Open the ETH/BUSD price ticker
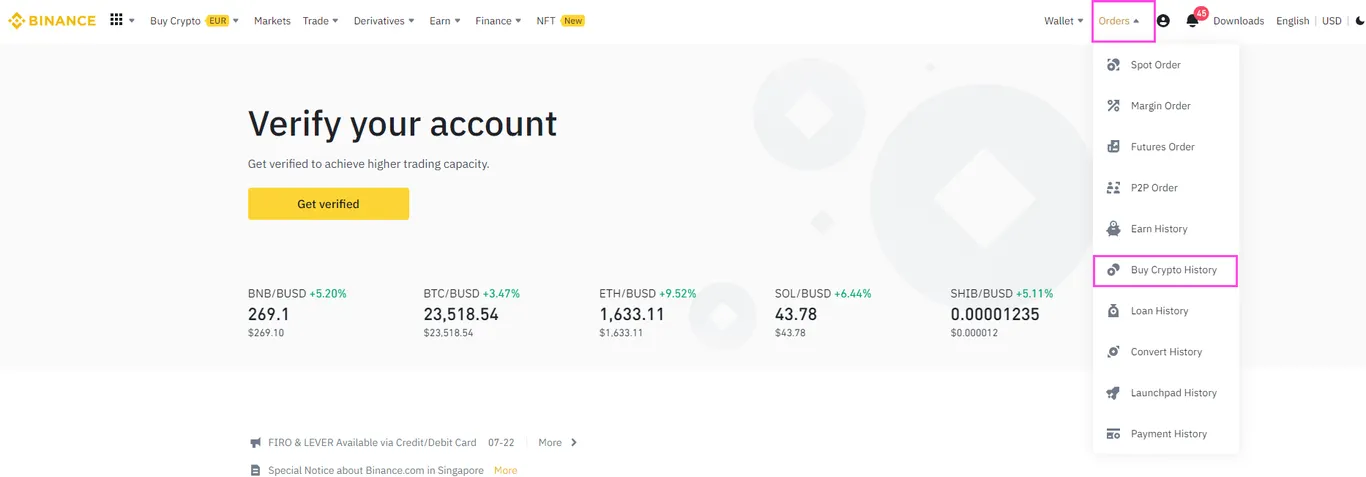1366x477 pixels. pos(648,313)
